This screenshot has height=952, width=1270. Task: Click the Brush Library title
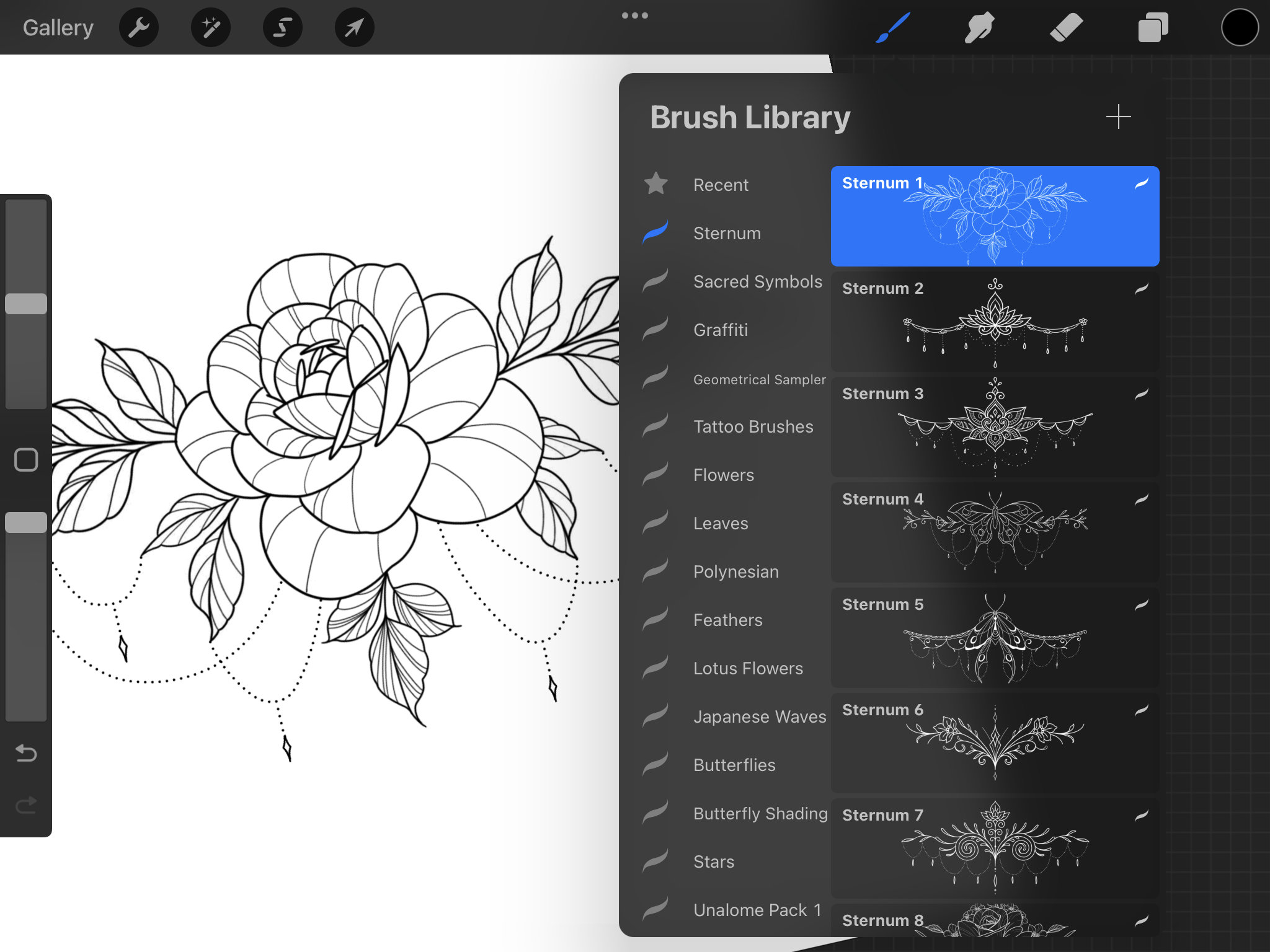pyautogui.click(x=750, y=118)
